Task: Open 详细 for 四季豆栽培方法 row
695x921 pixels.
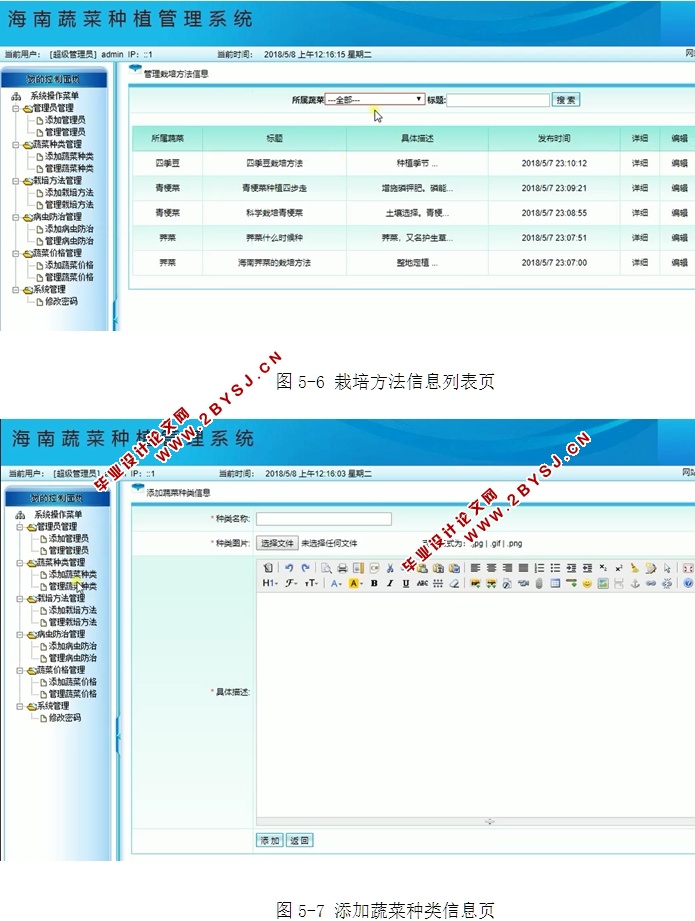Action: click(x=640, y=163)
